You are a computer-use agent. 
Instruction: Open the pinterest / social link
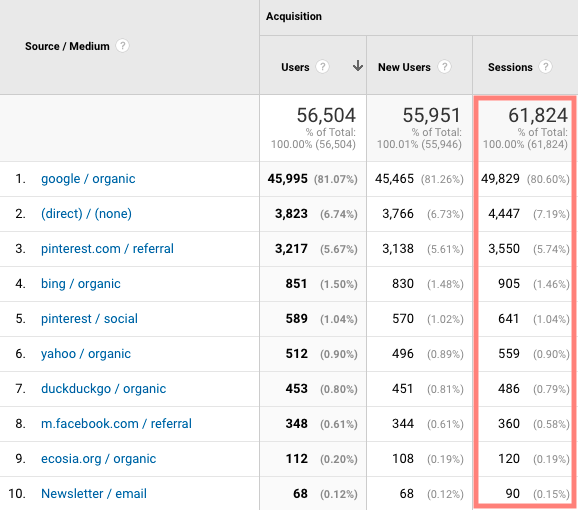tap(89, 319)
